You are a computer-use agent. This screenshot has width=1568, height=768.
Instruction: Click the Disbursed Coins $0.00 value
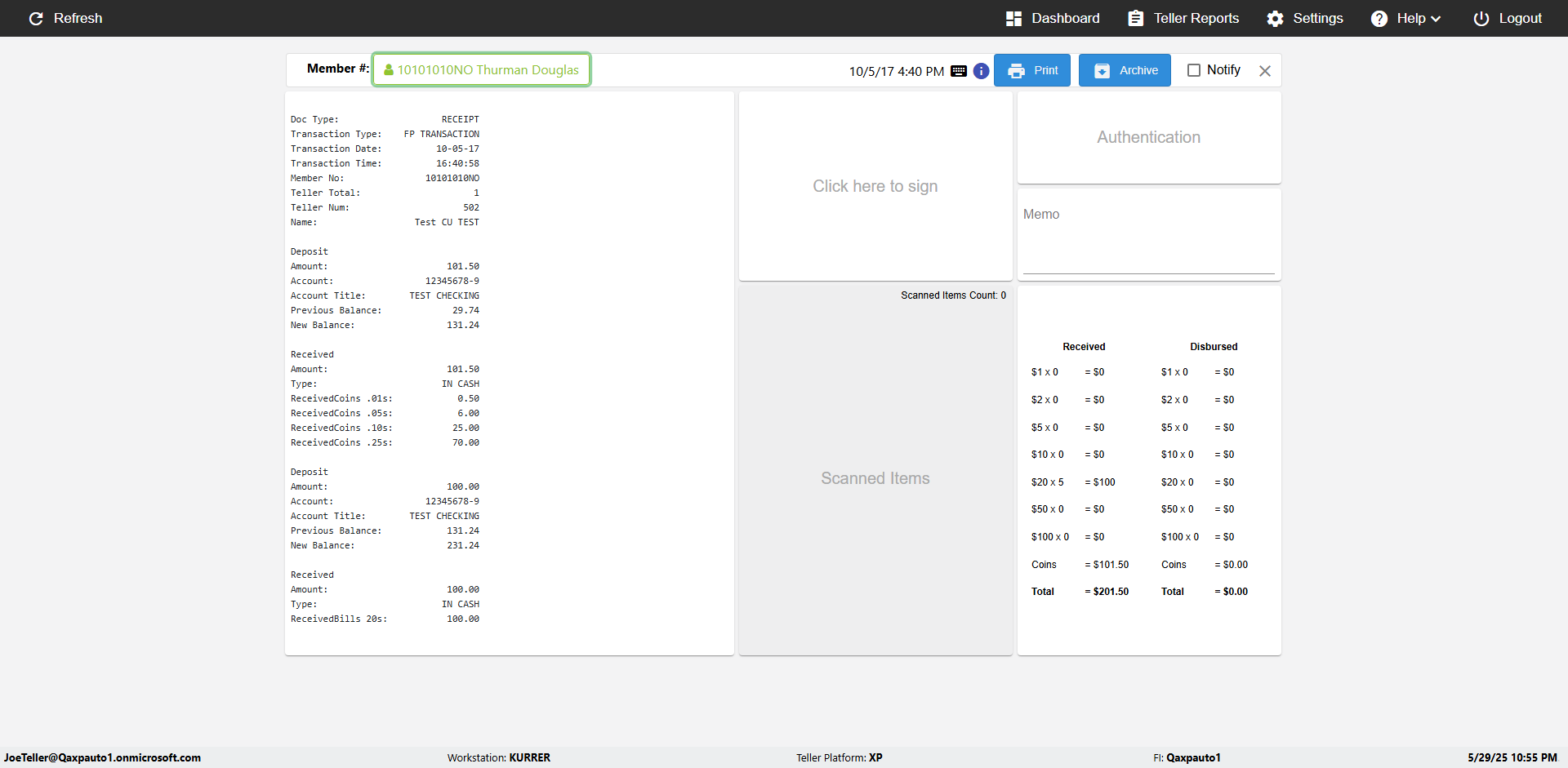point(1232,565)
